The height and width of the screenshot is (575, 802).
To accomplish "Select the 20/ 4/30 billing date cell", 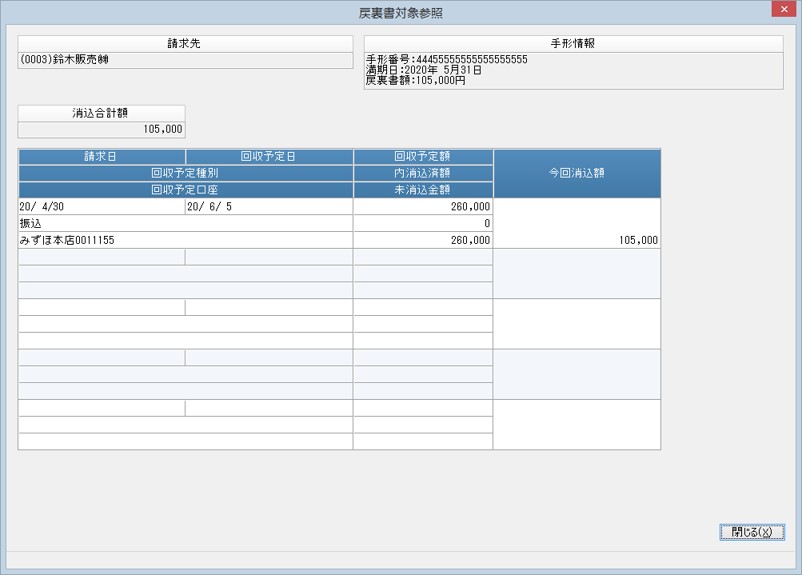I will [101, 207].
